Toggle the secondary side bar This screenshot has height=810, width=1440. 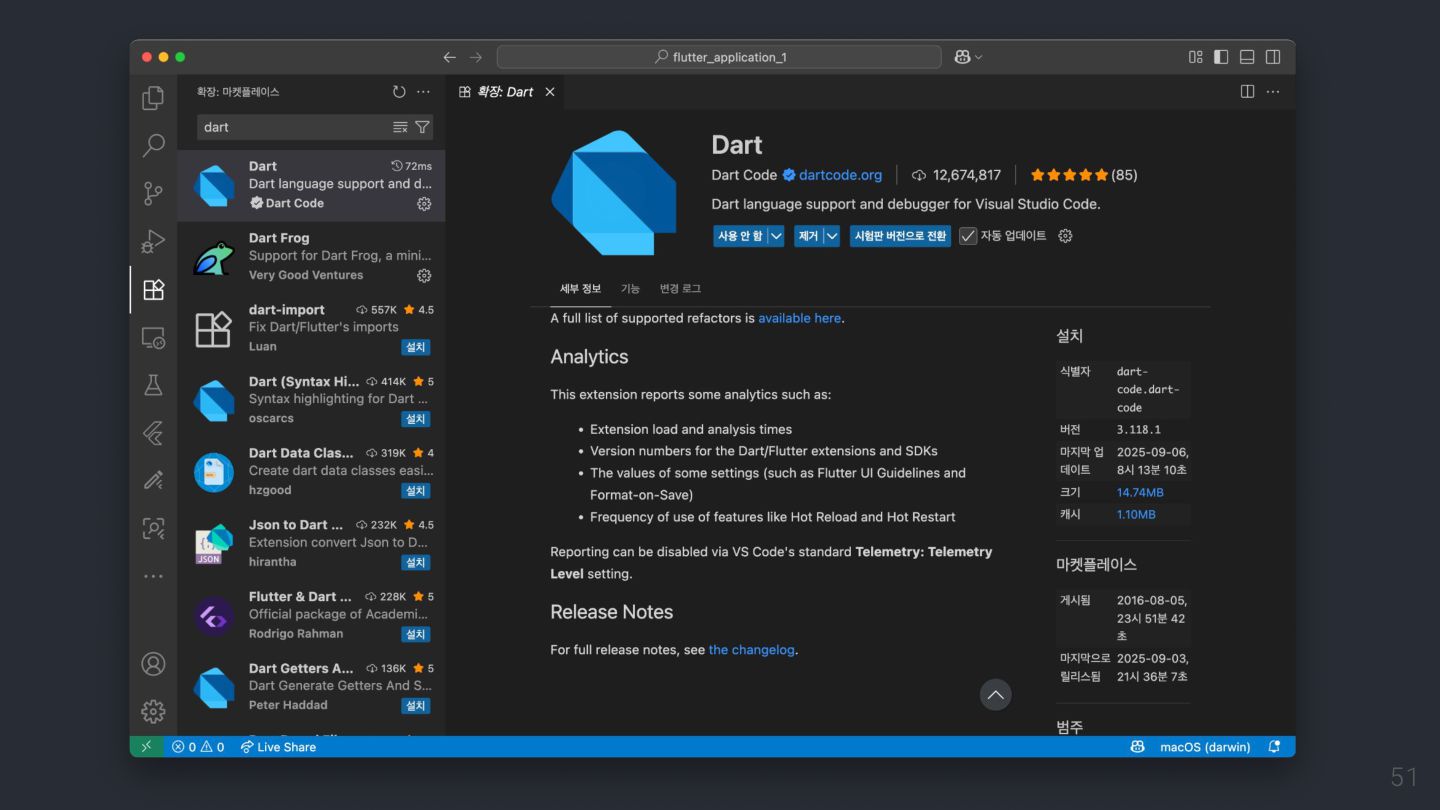1273,57
